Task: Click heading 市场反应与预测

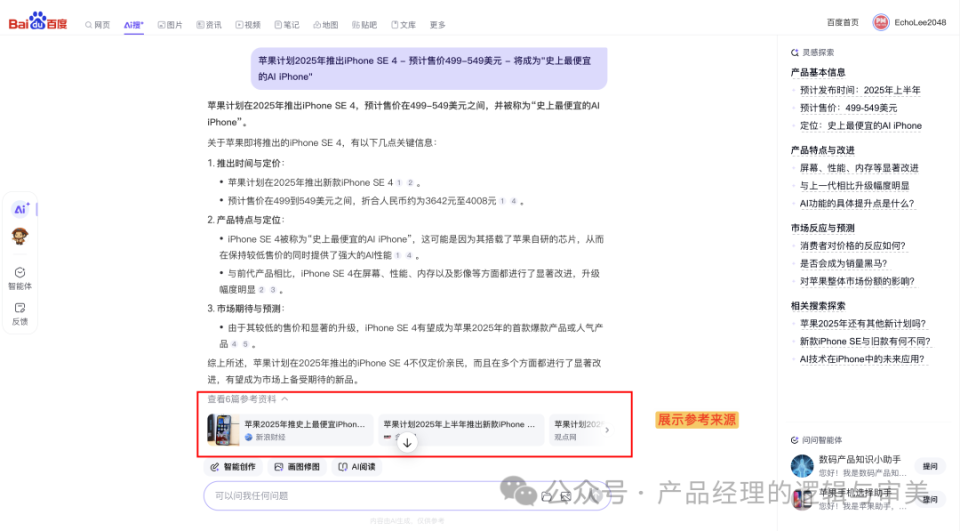Action: (x=822, y=228)
